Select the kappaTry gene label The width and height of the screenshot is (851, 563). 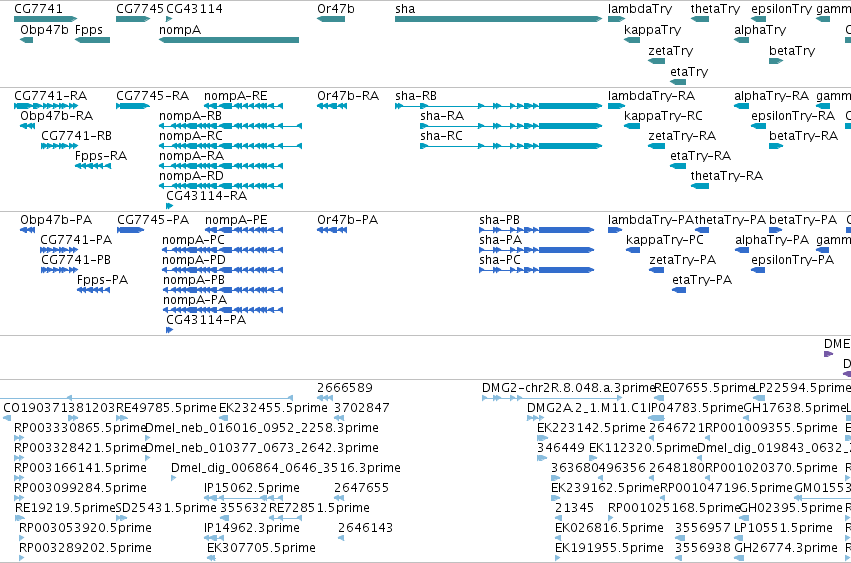(x=652, y=29)
